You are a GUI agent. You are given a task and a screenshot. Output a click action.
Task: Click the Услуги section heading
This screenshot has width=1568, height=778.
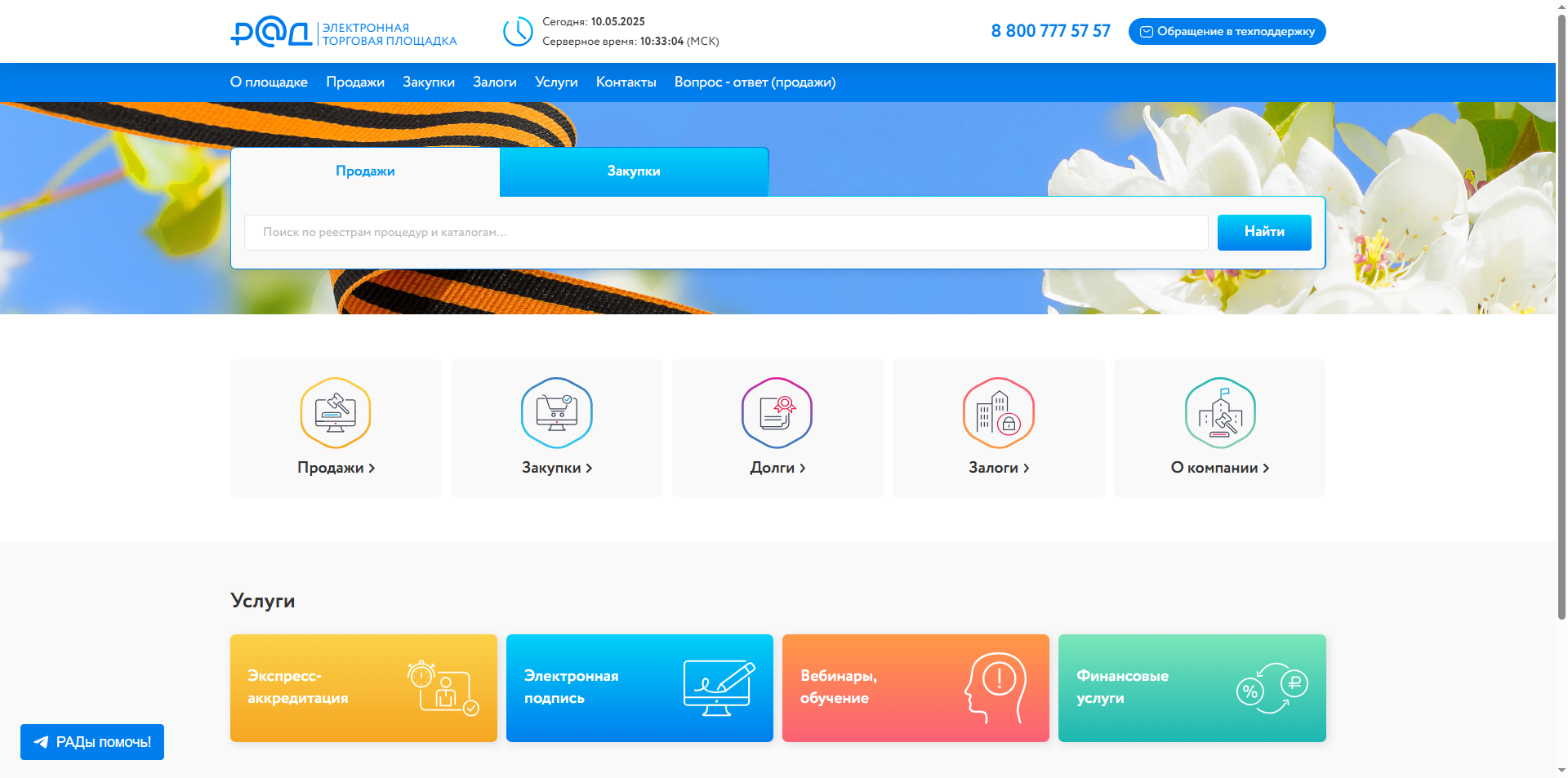tap(263, 601)
